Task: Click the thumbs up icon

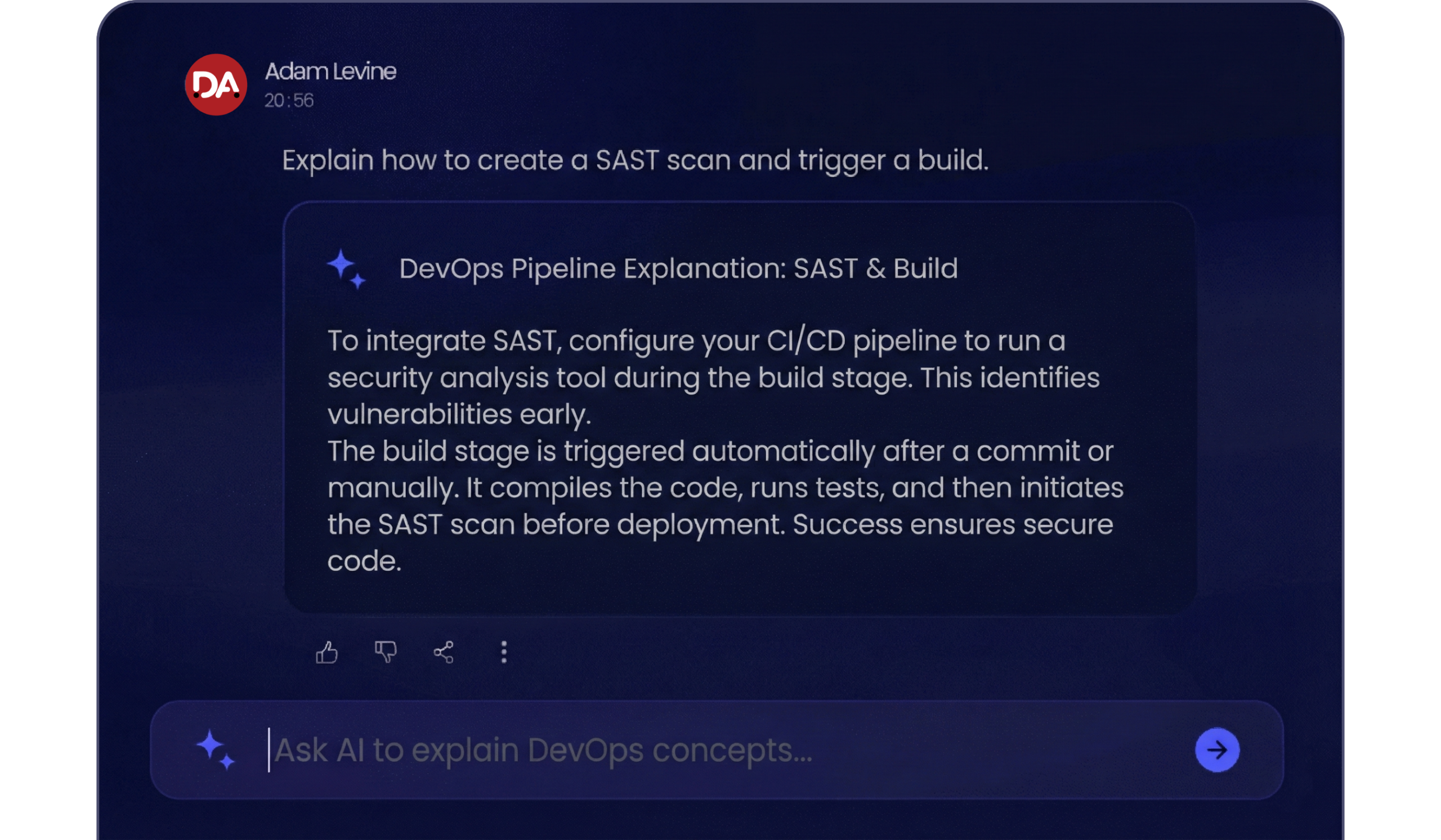Action: [326, 652]
